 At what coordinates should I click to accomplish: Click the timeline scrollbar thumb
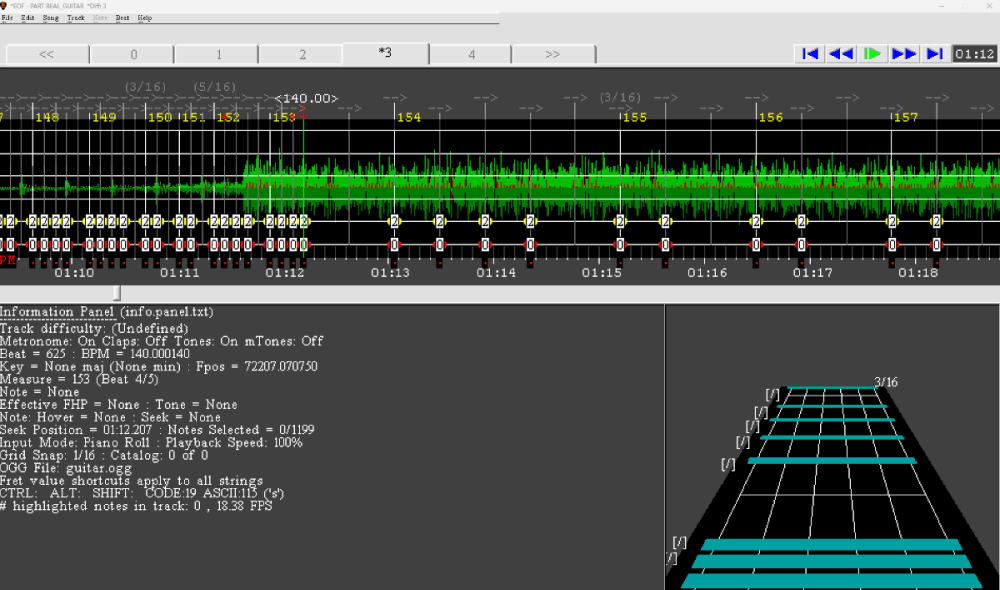tap(117, 293)
